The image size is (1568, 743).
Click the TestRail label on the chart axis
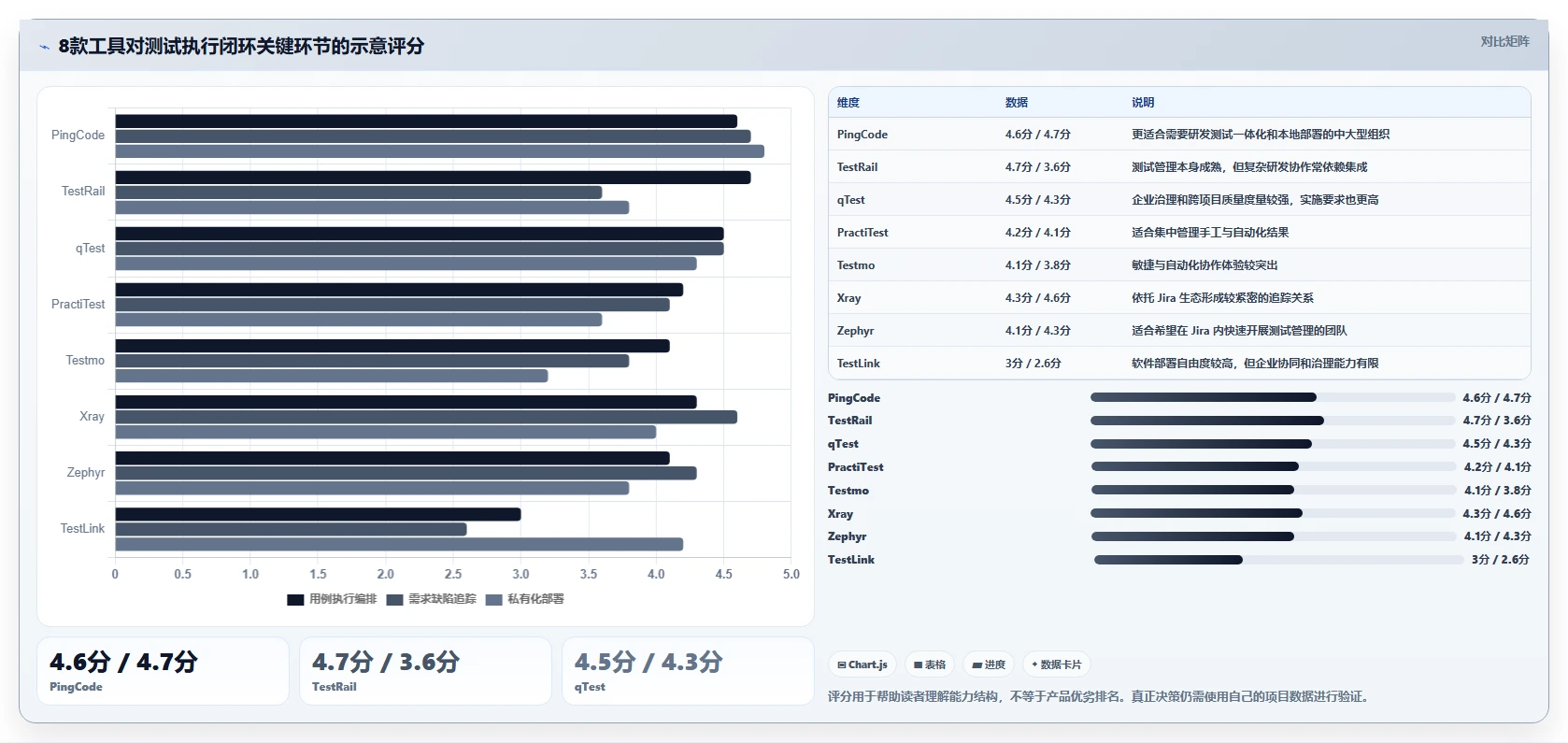[83, 192]
